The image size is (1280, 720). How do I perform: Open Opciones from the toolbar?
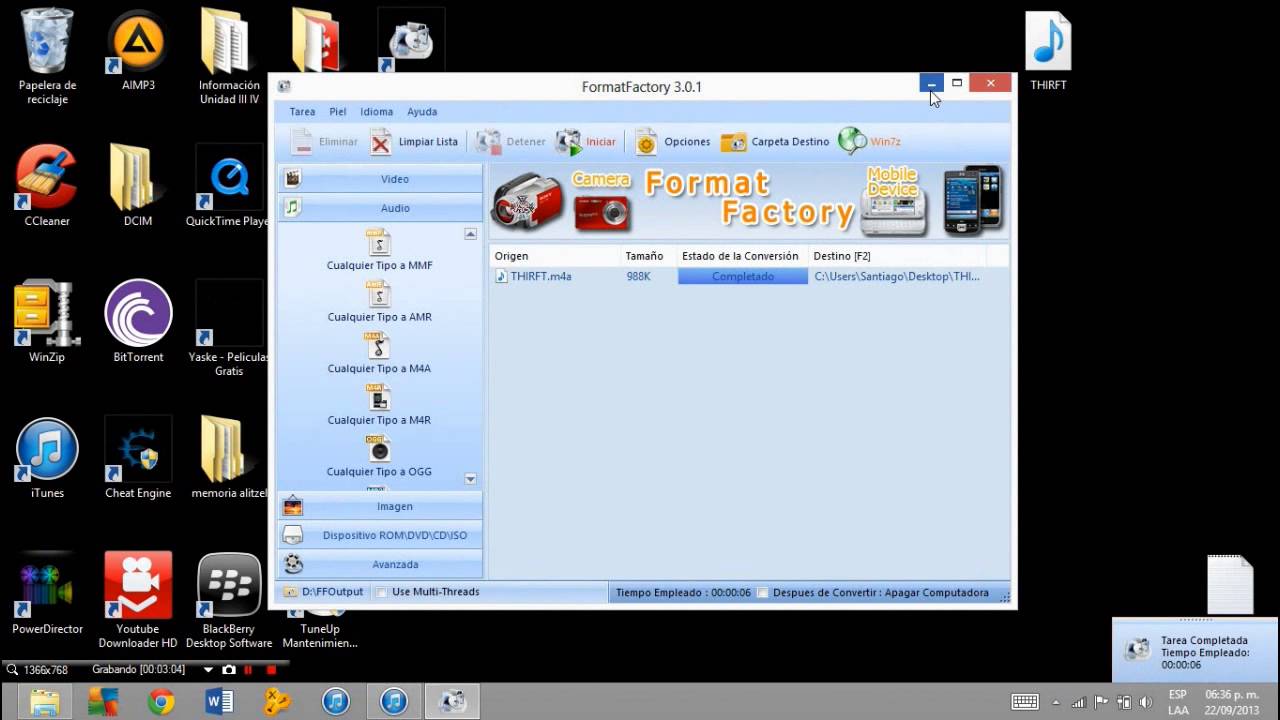click(673, 142)
